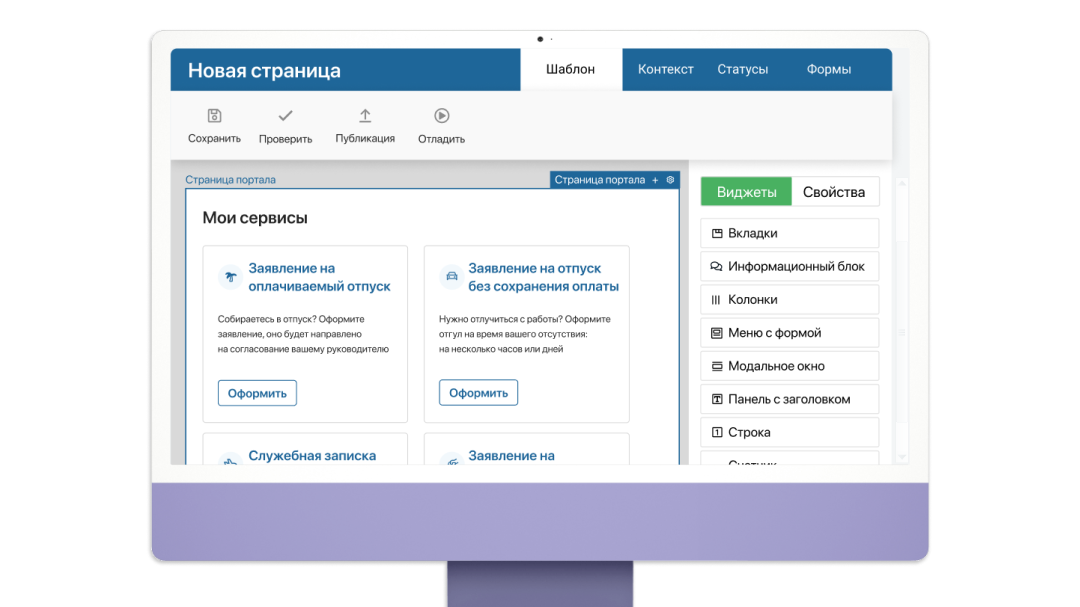Click the widgets panel scrollbar down arrow
The image size is (1080, 607).
click(902, 456)
